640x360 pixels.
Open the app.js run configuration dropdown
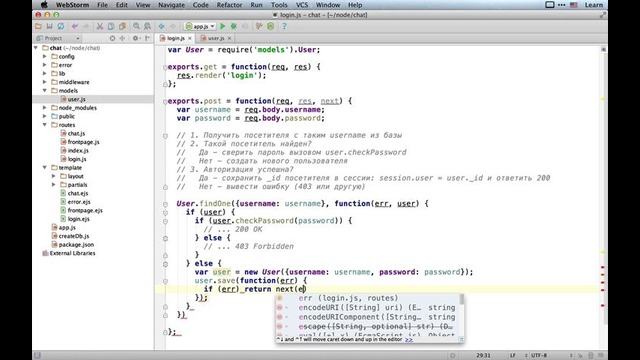pyautogui.click(x=200, y=27)
